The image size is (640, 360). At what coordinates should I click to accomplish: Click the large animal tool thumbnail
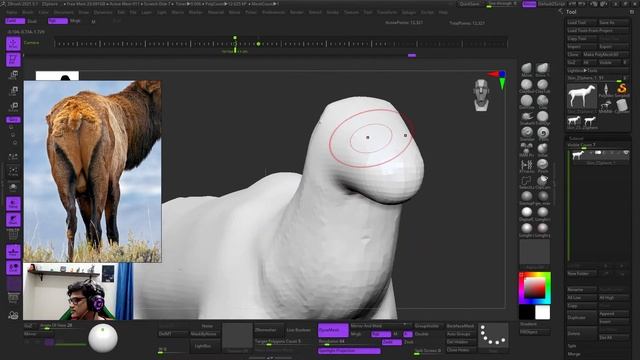[582, 97]
